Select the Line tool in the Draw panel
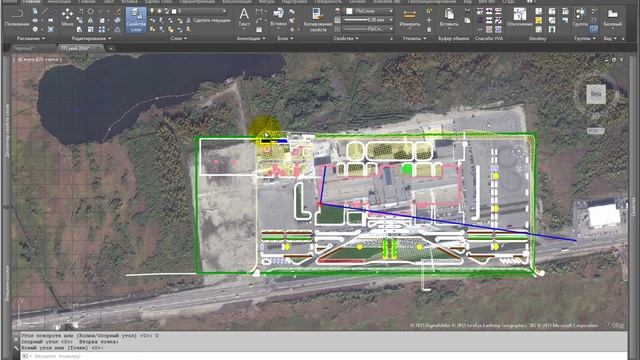Screen dimensions: 640x360 [44, 11]
